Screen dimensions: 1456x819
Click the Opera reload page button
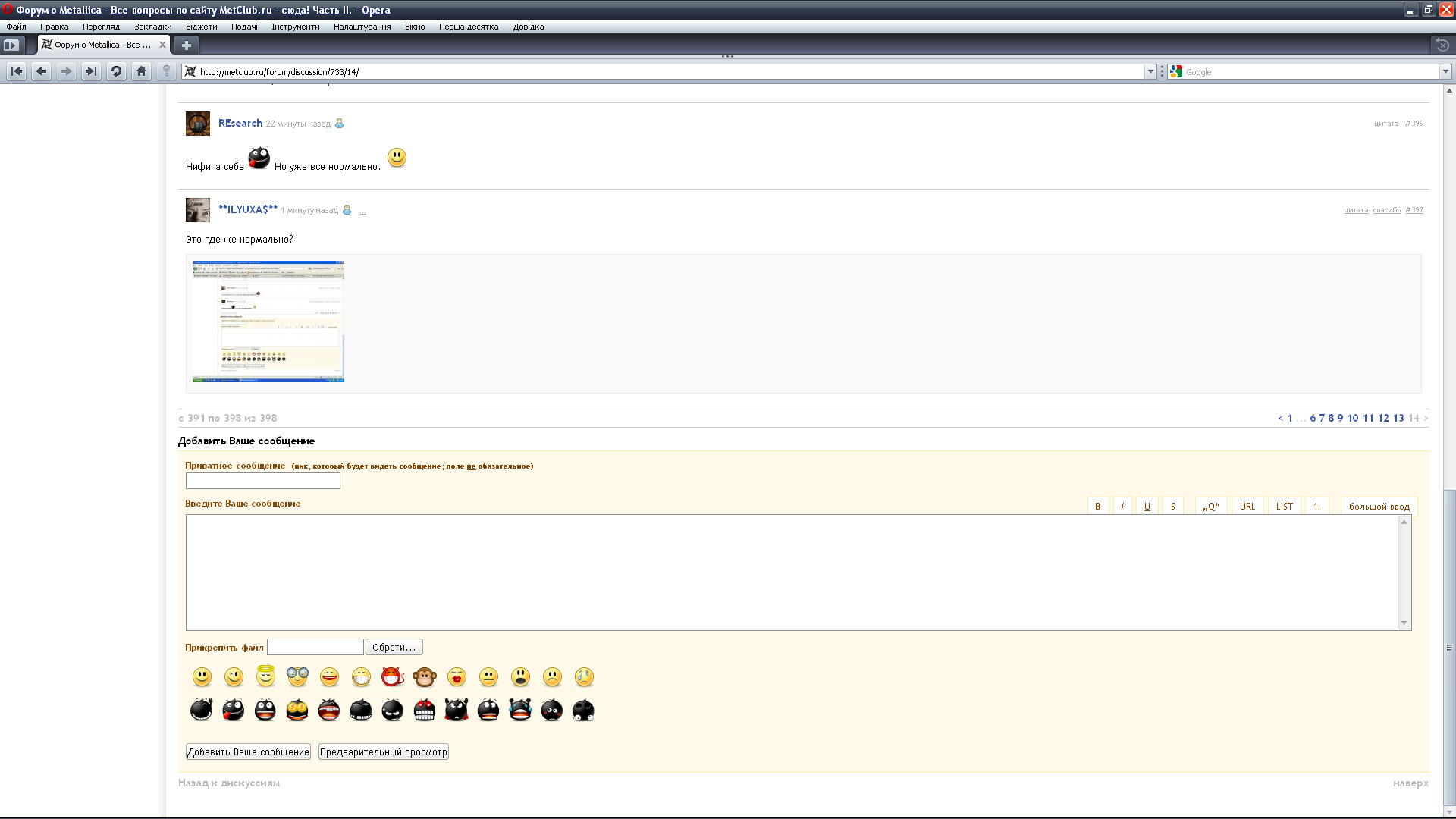[116, 71]
